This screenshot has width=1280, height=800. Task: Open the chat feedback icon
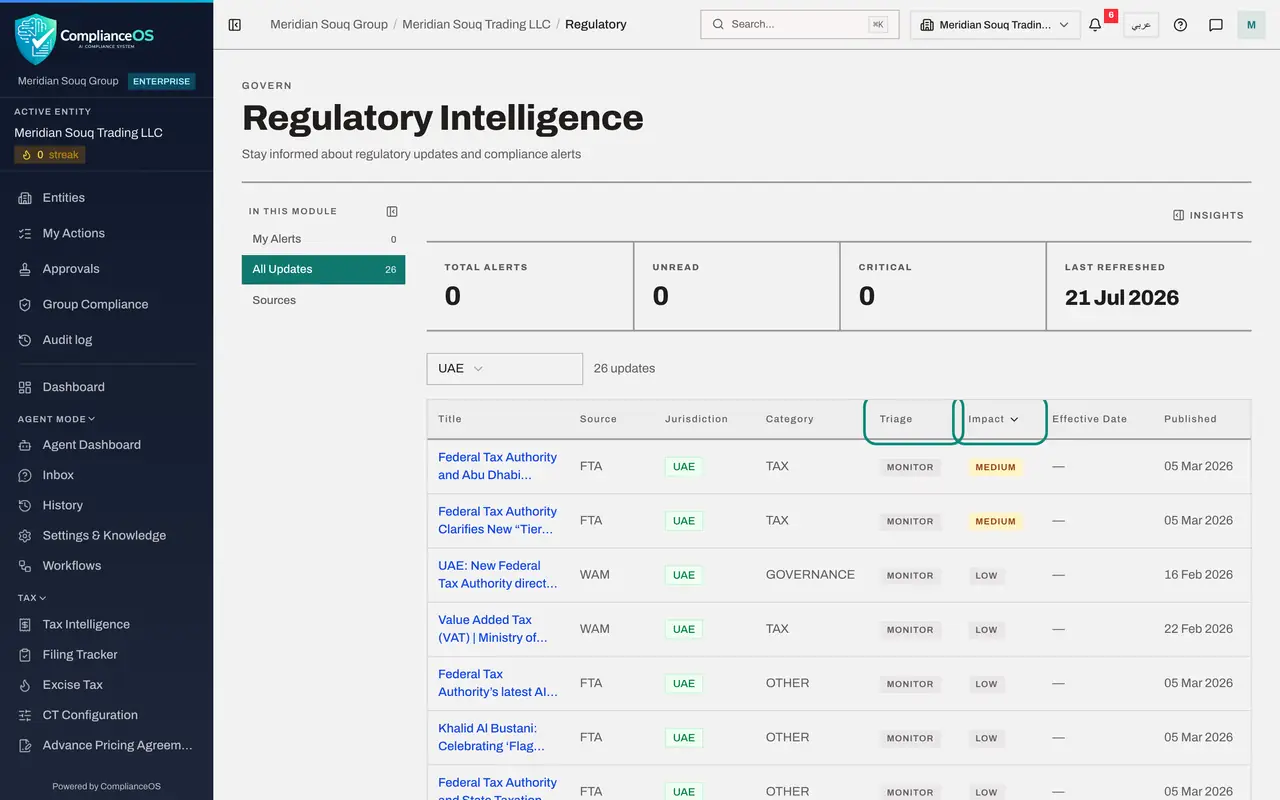point(1216,24)
